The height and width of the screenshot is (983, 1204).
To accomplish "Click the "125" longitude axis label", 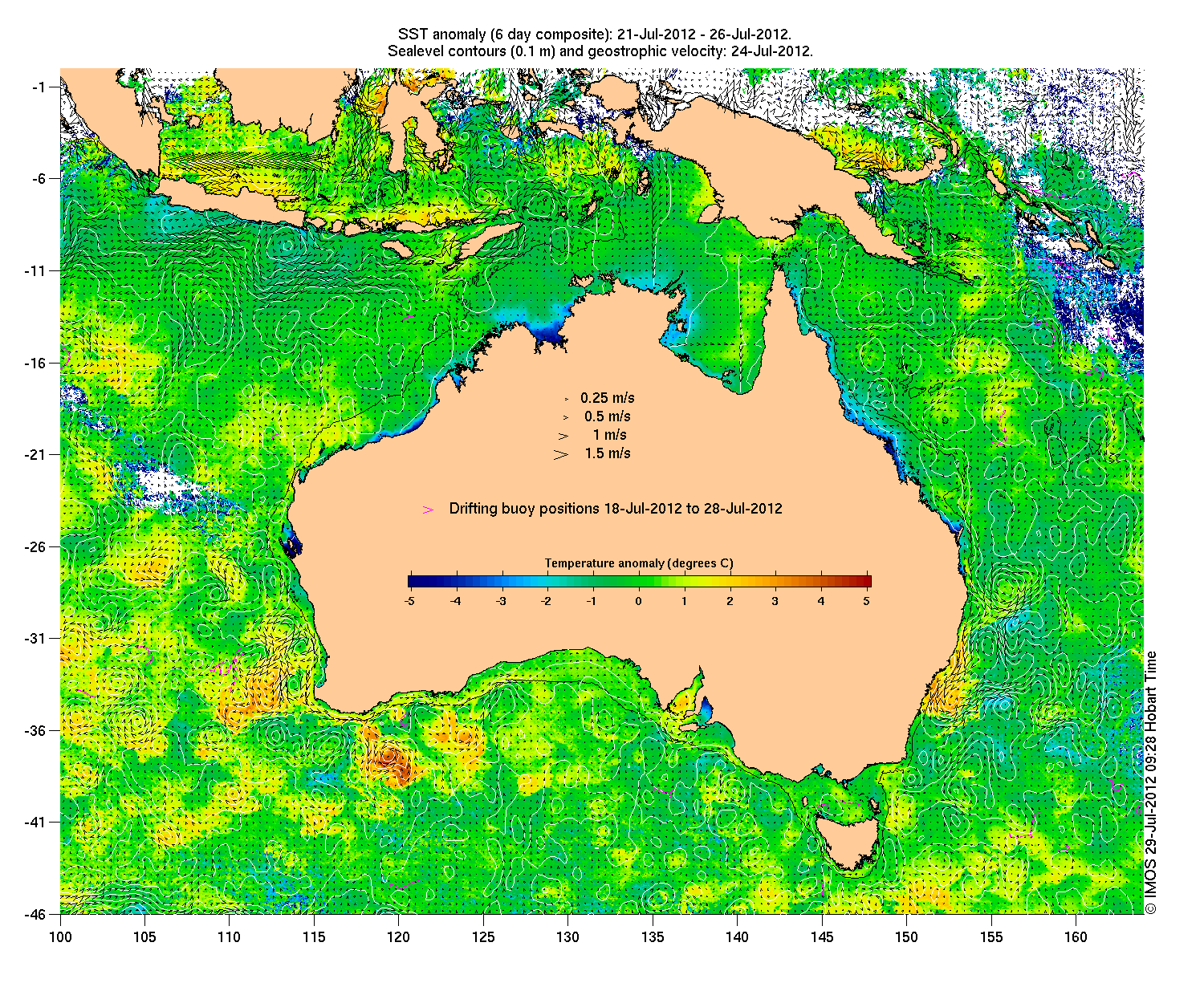I will (483, 937).
